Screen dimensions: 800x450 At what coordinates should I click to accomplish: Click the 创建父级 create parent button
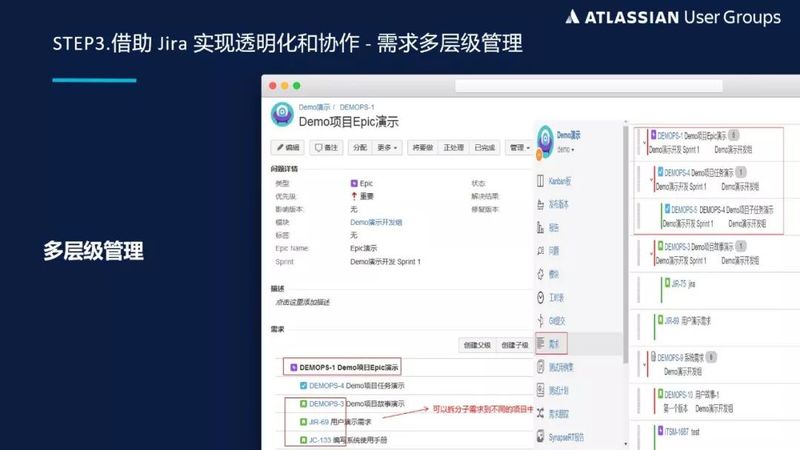477,345
